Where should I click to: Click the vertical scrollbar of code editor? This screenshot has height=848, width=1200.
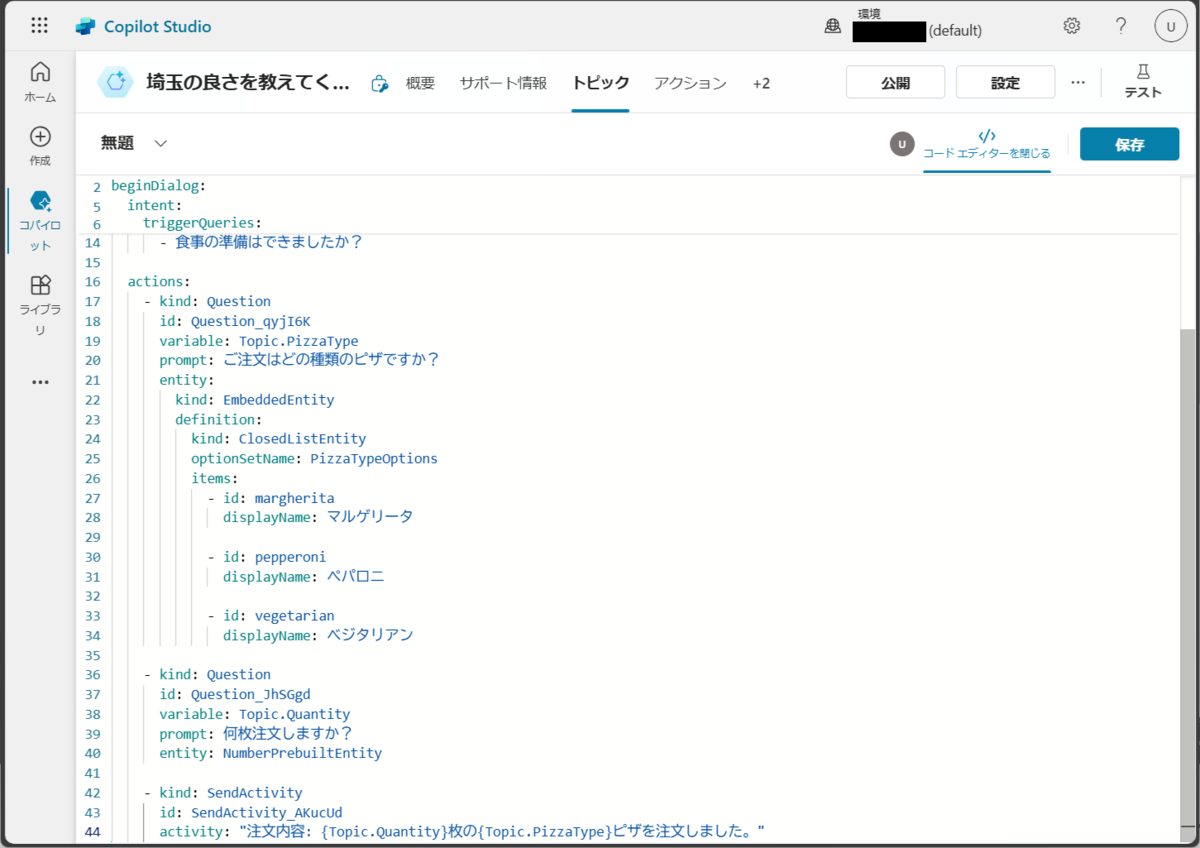pos(1188,580)
